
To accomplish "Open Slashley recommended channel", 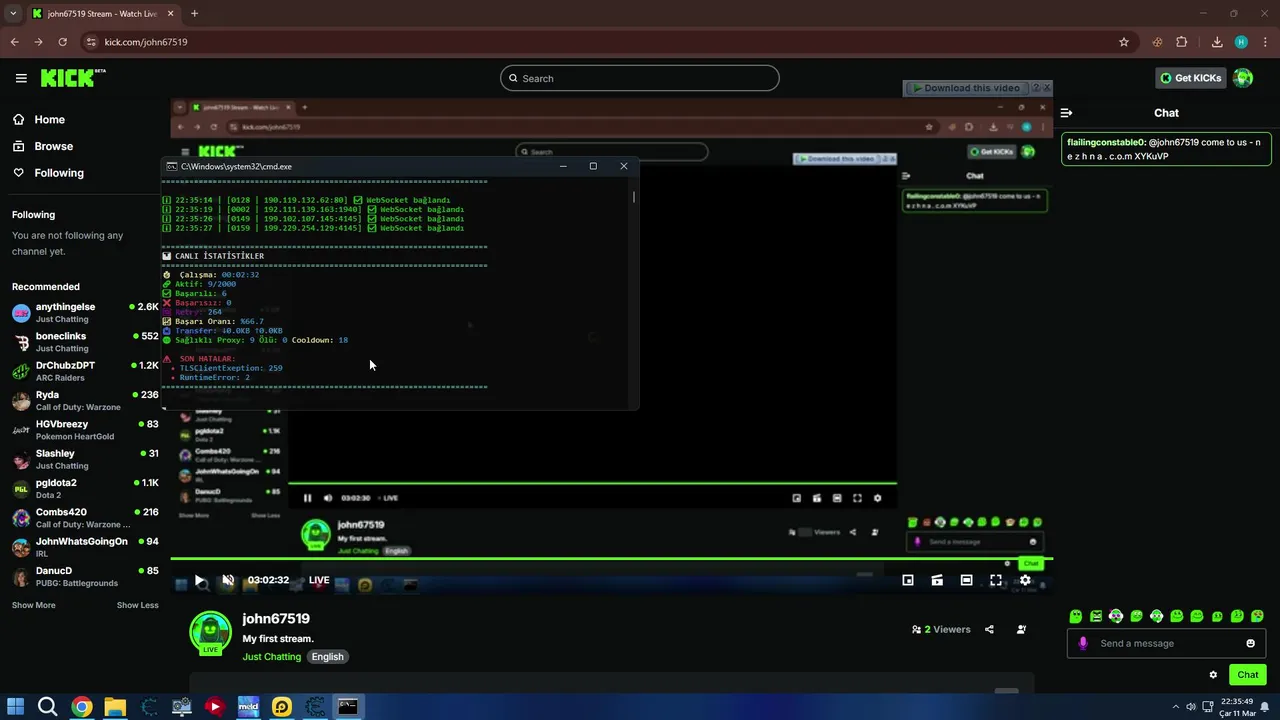I will (85, 459).
